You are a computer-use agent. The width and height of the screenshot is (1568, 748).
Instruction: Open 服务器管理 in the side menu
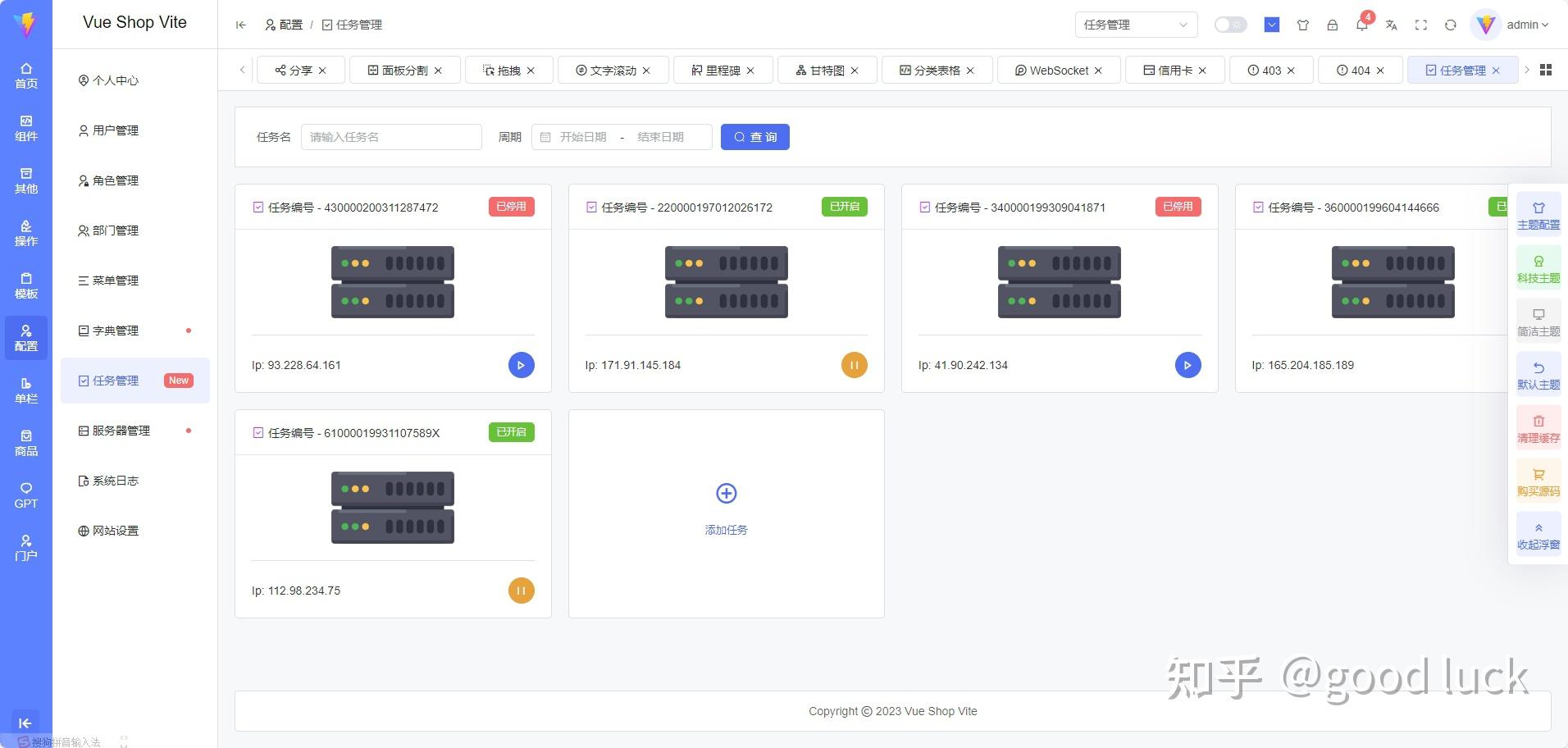point(135,431)
